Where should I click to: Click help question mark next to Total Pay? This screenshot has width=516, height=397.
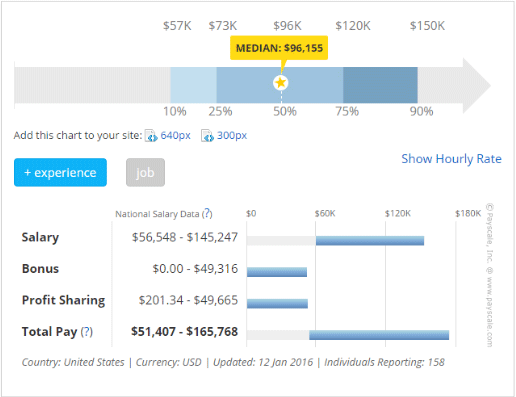87,332
